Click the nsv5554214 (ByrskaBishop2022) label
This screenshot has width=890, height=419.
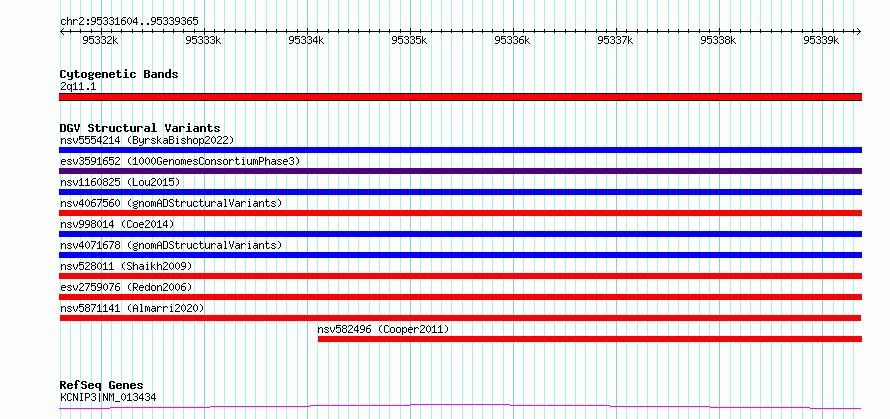[x=147, y=140]
